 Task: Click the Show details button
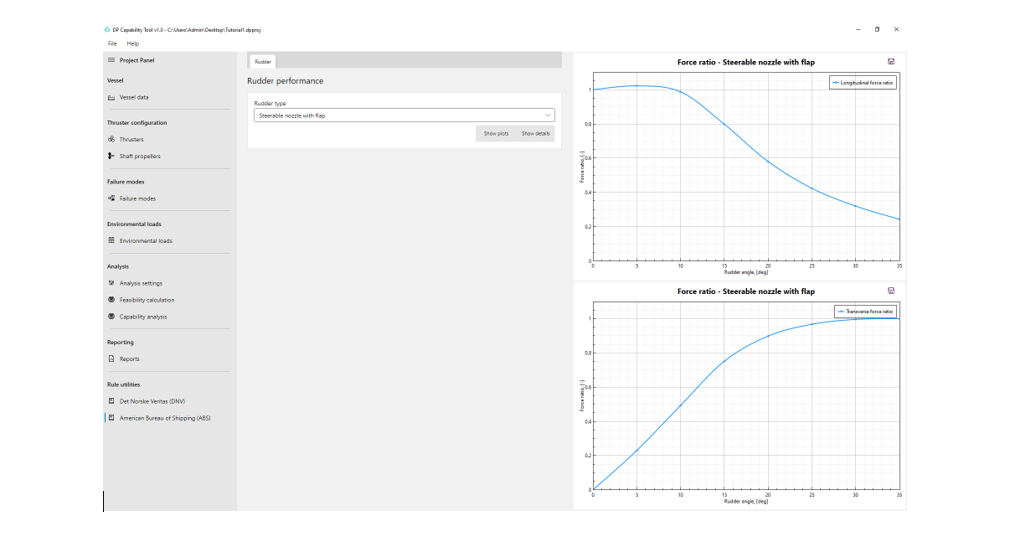(x=535, y=134)
